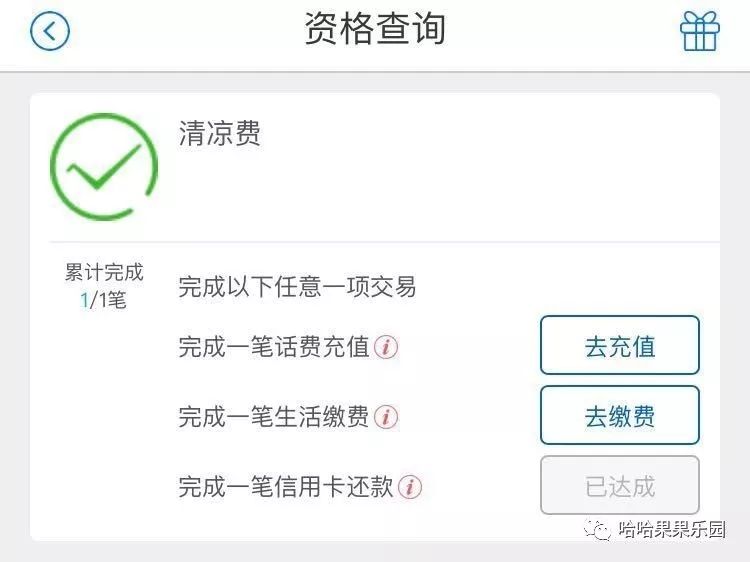
Task: Open the gift box icon
Action: point(699,31)
